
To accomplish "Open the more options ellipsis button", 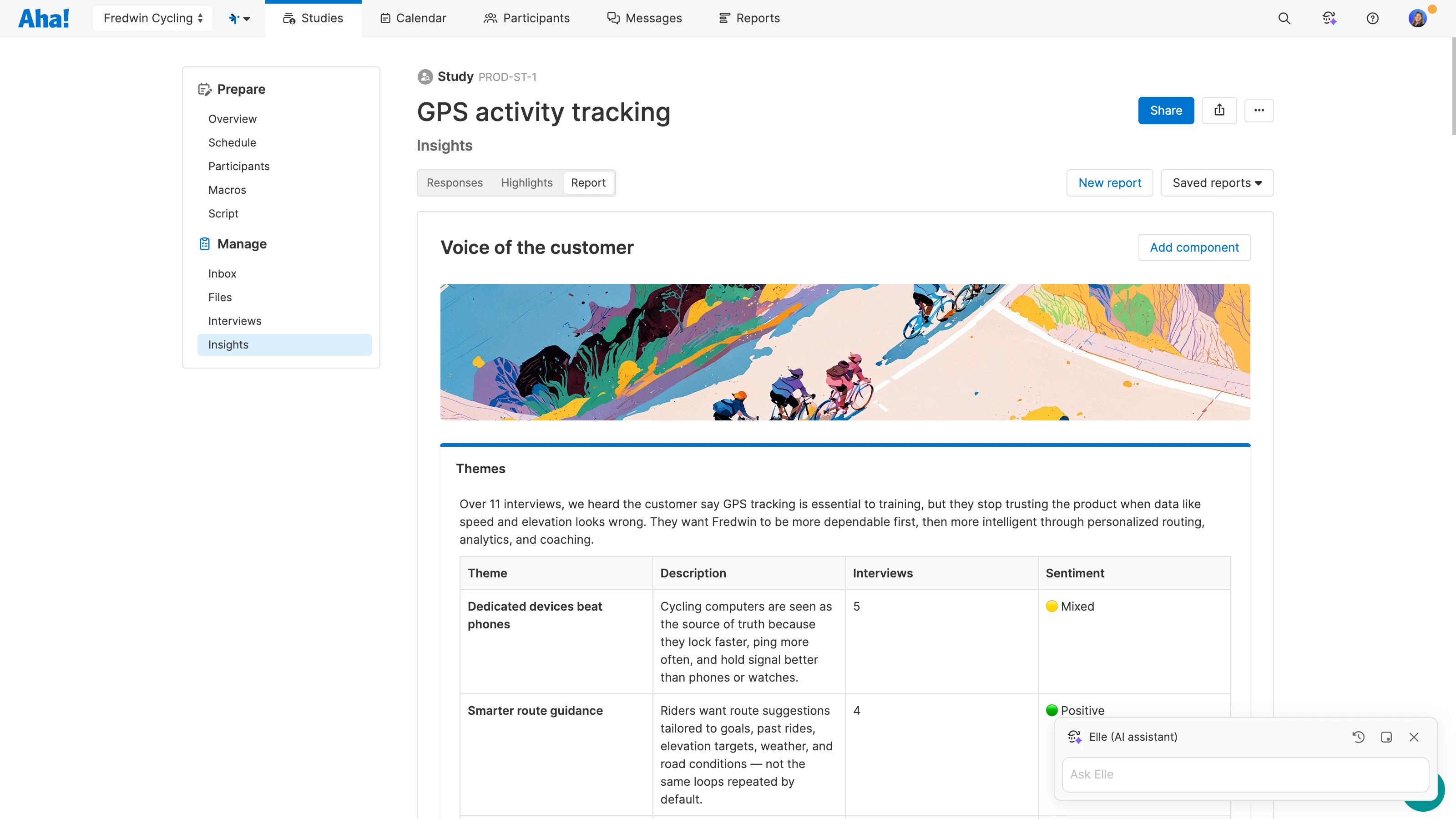I will pos(1259,110).
